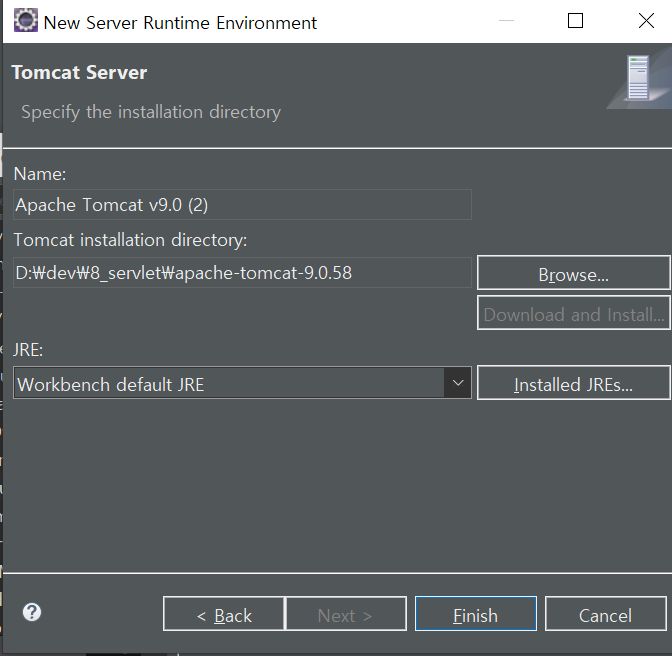672x656 pixels.
Task: Go to previous page with Back
Action: pyautogui.click(x=224, y=614)
